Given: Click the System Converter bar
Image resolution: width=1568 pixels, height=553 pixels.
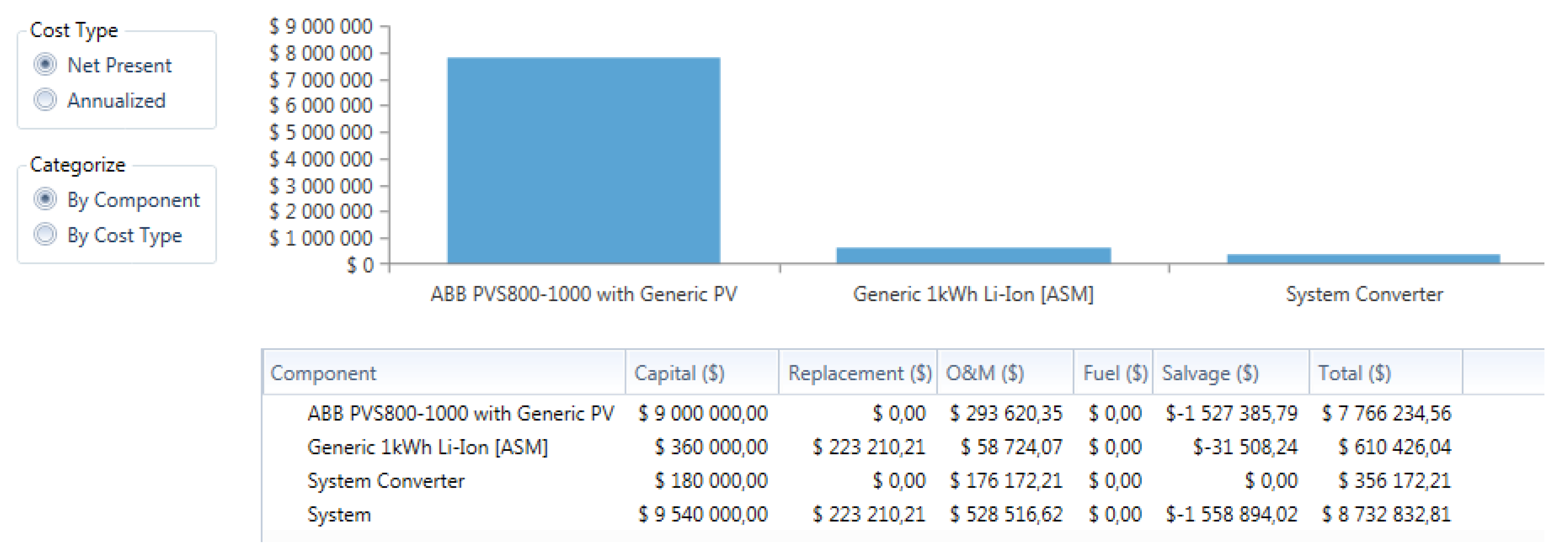Looking at the screenshot, I should tap(1363, 259).
